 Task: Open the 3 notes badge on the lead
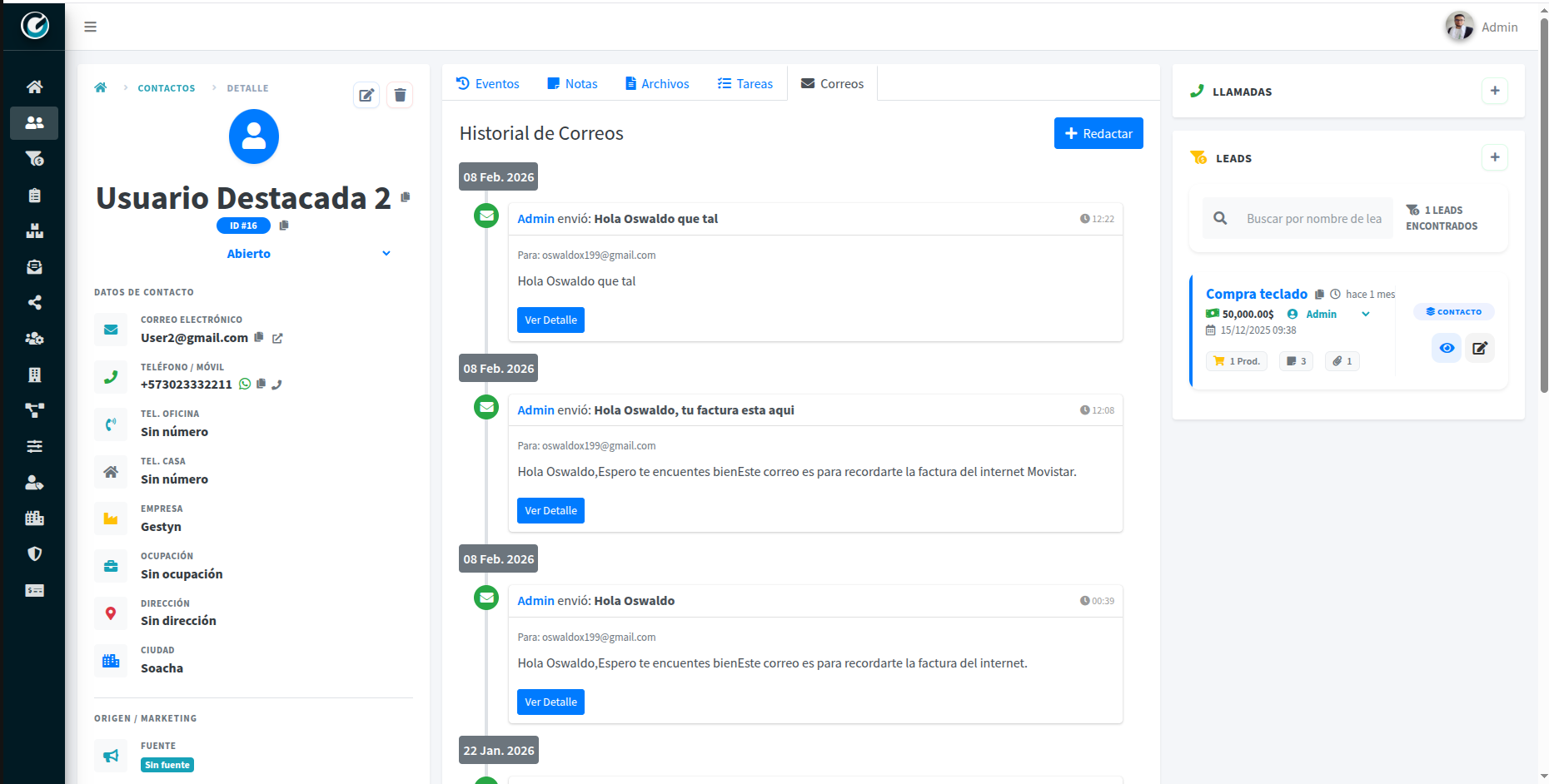click(1296, 361)
